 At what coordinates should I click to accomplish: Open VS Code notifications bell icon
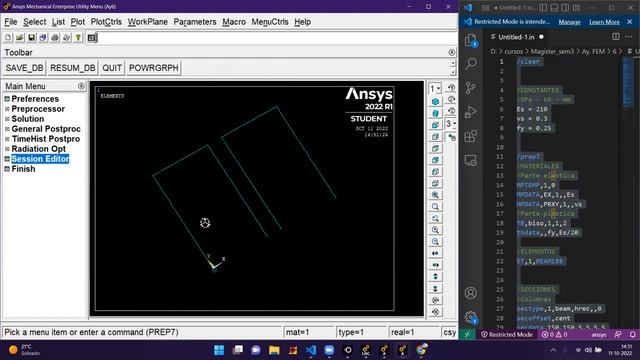[633, 334]
